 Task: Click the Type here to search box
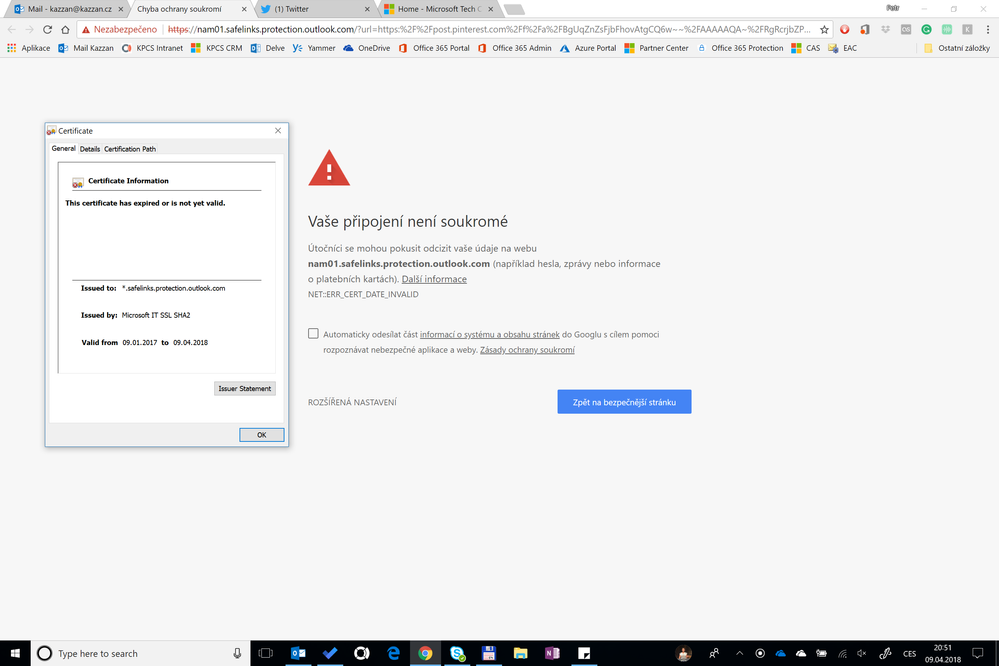[x=140, y=653]
